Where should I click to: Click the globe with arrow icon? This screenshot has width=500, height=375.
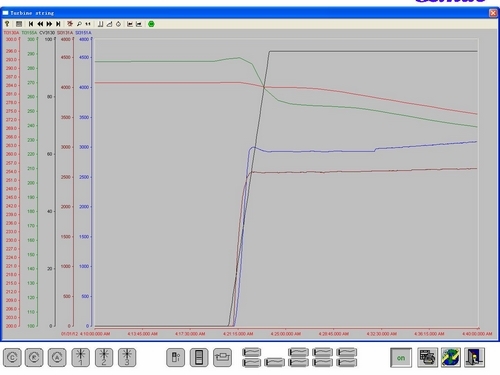tap(451, 357)
